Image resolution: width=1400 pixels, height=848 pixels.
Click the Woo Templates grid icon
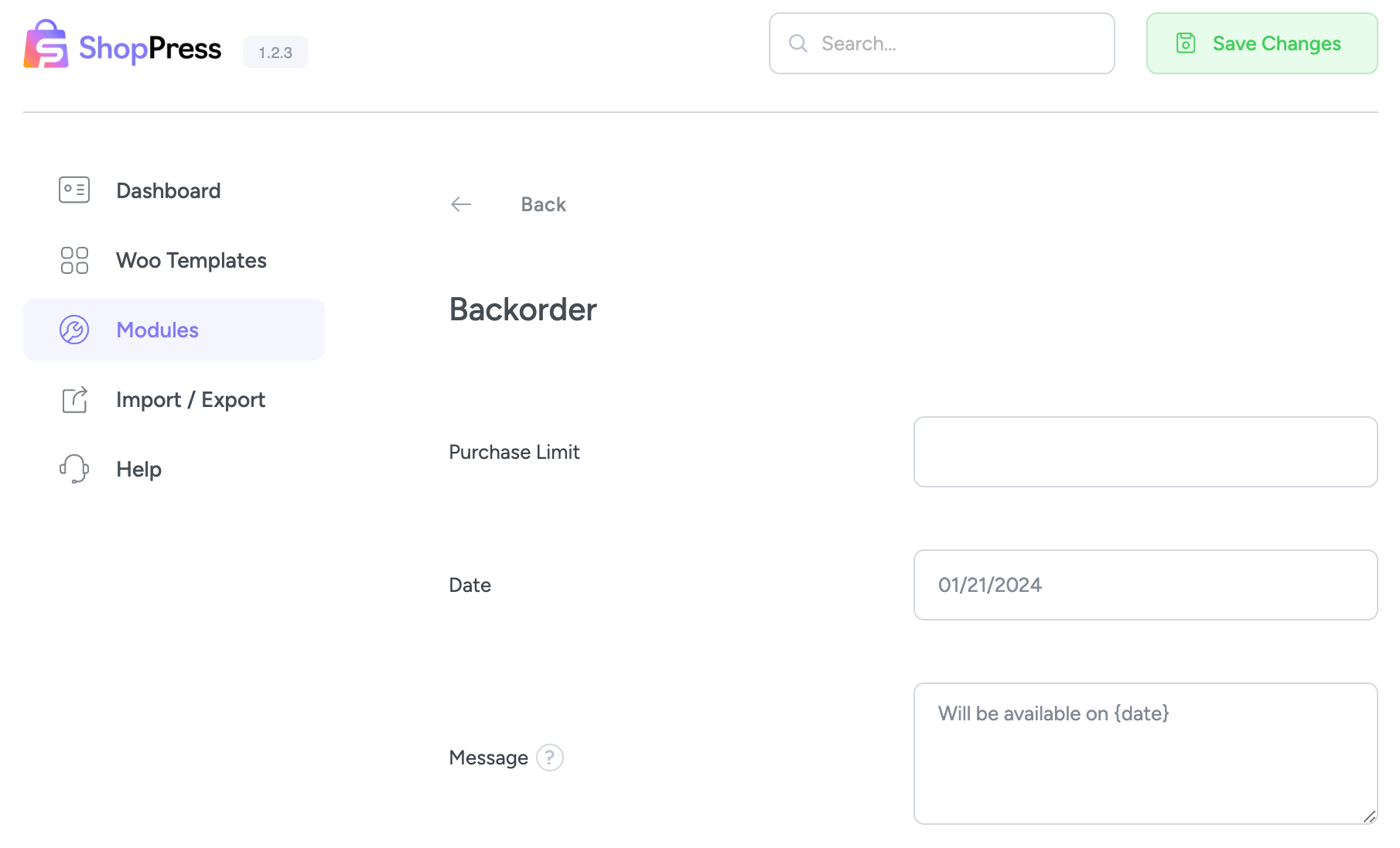73,261
